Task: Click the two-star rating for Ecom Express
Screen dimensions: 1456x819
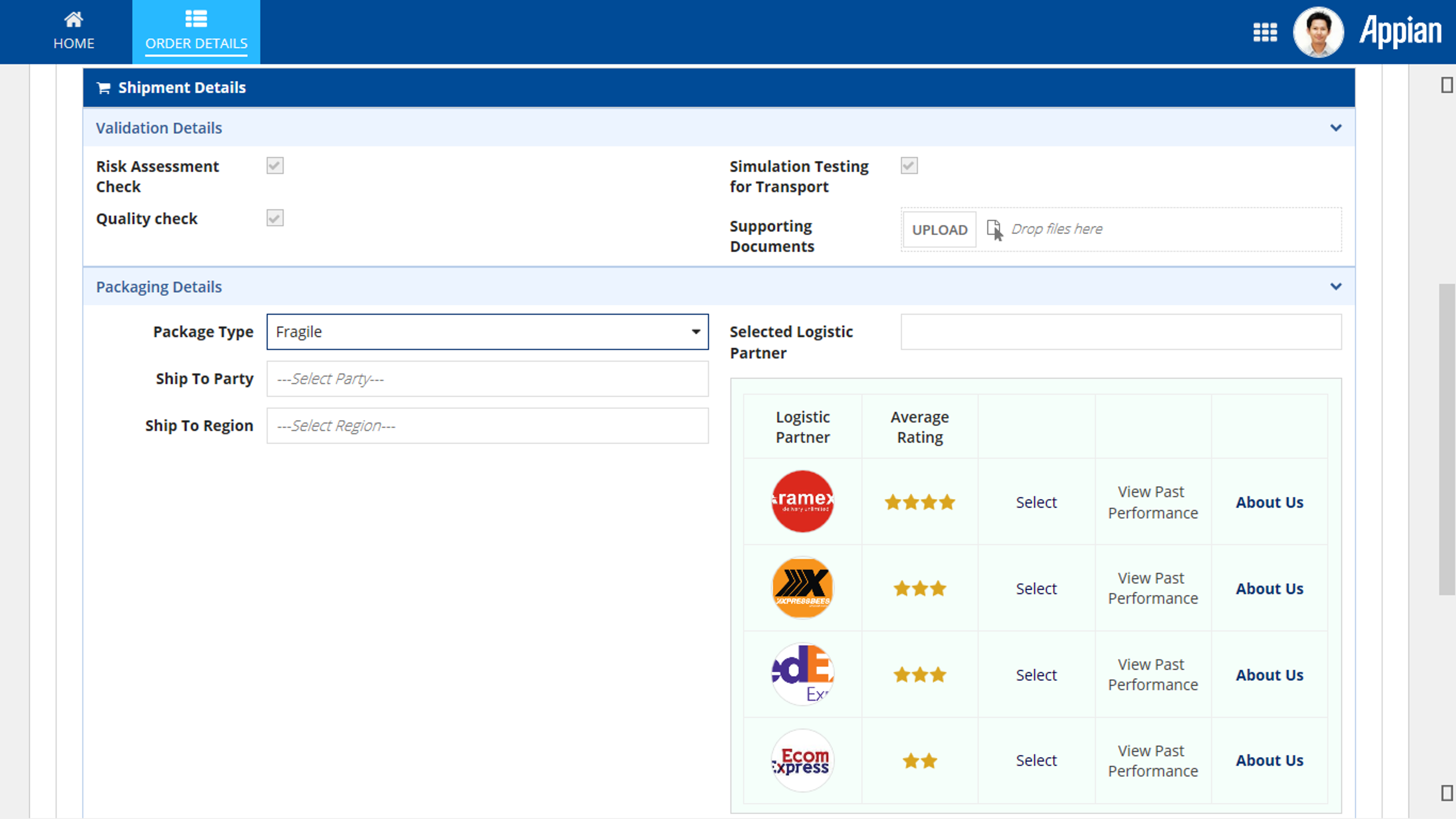Action: (919, 761)
